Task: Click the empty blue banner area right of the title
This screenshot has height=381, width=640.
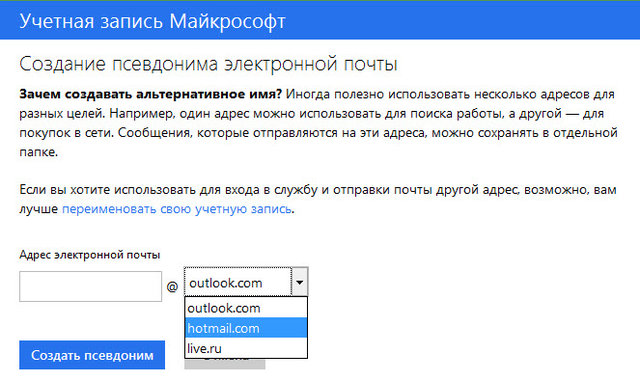Action: (x=461, y=20)
